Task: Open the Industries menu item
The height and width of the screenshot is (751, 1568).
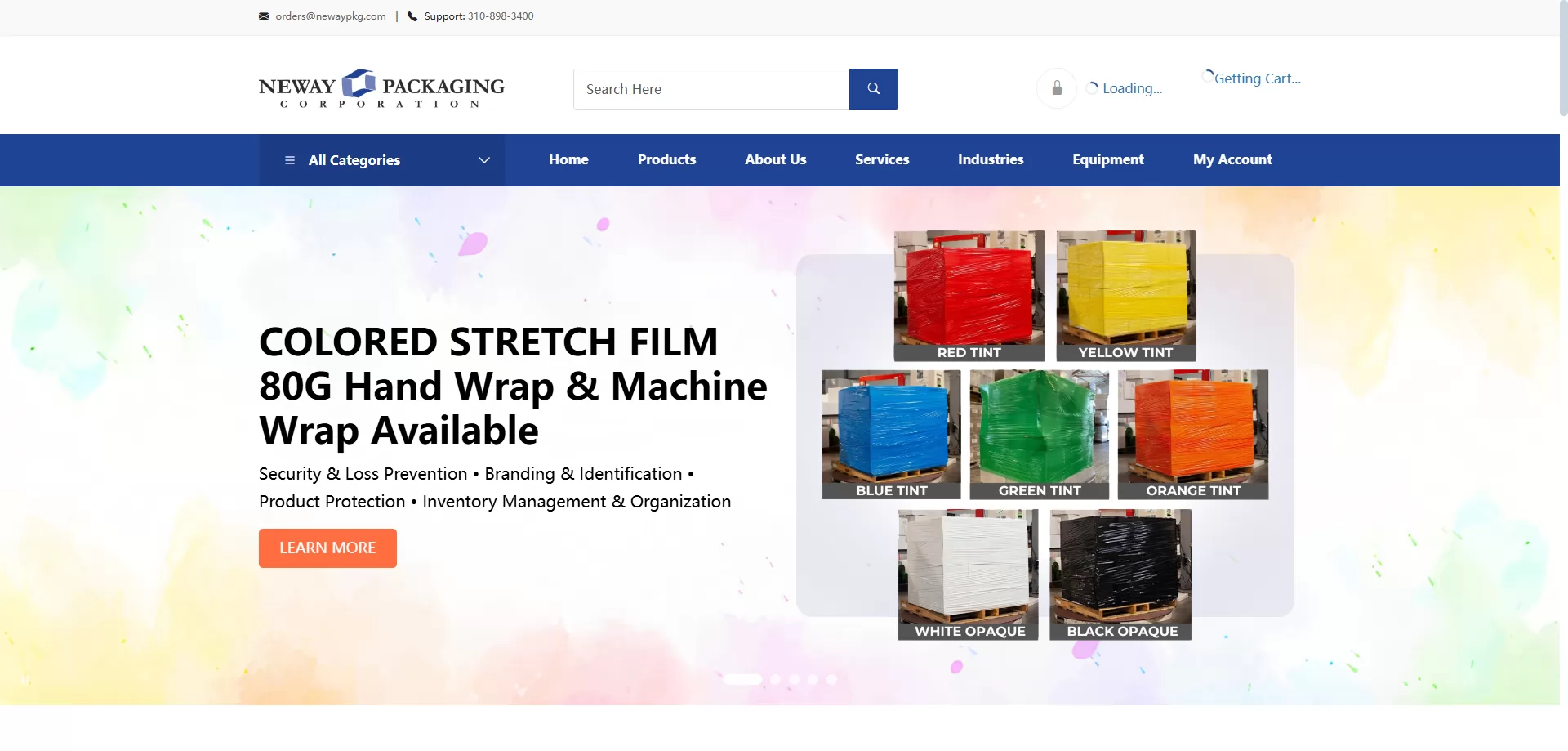Action: point(990,159)
